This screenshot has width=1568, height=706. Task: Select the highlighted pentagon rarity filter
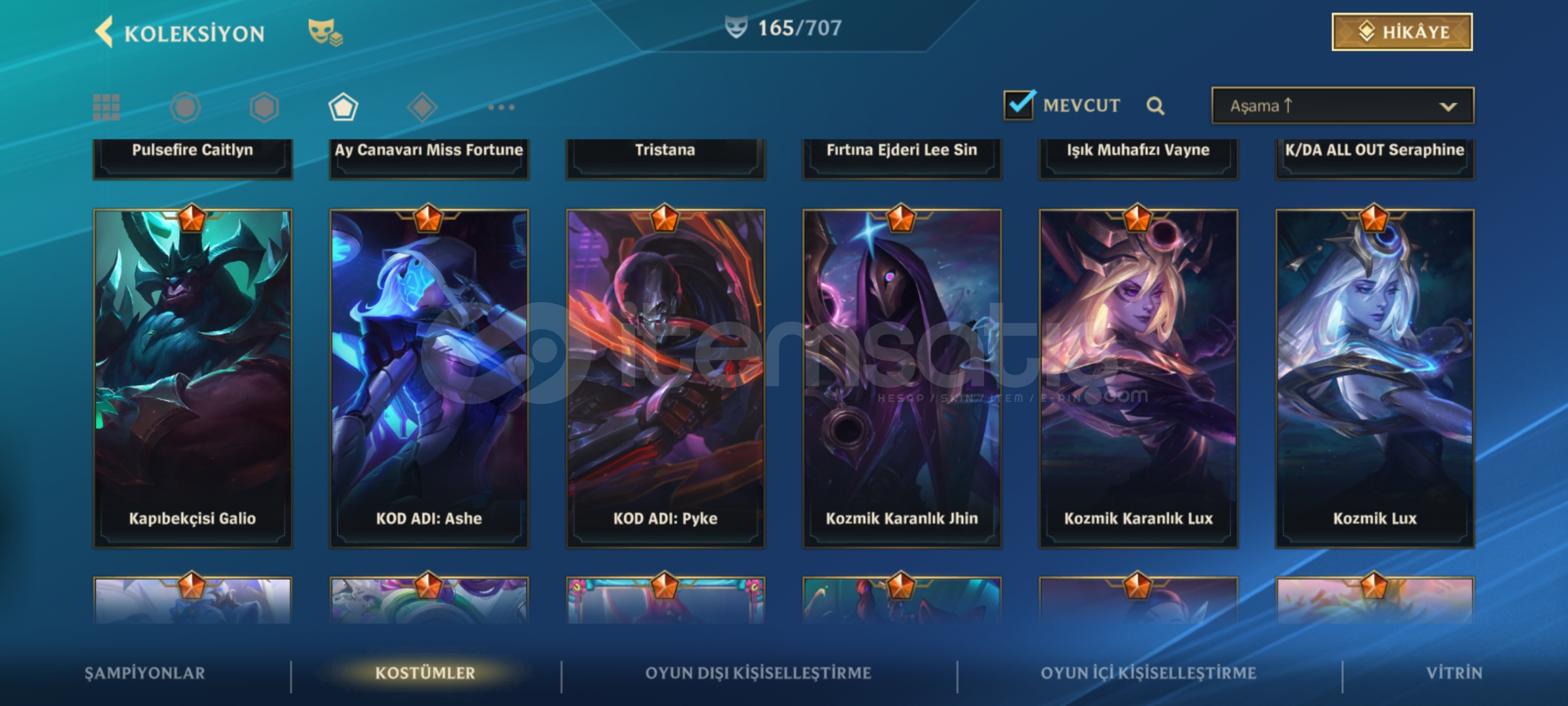point(343,107)
